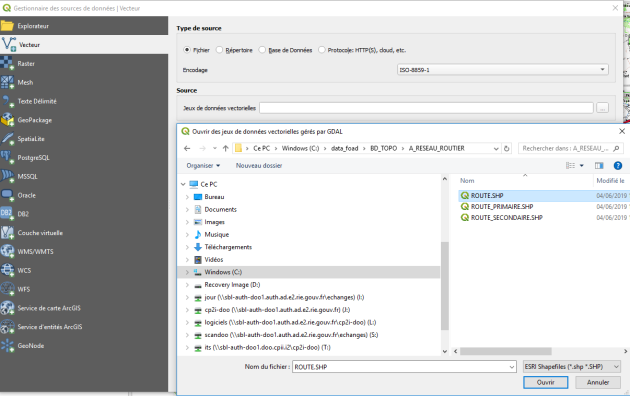
Task: Choose the WMS/WMTS source icon
Action: coord(7,251)
